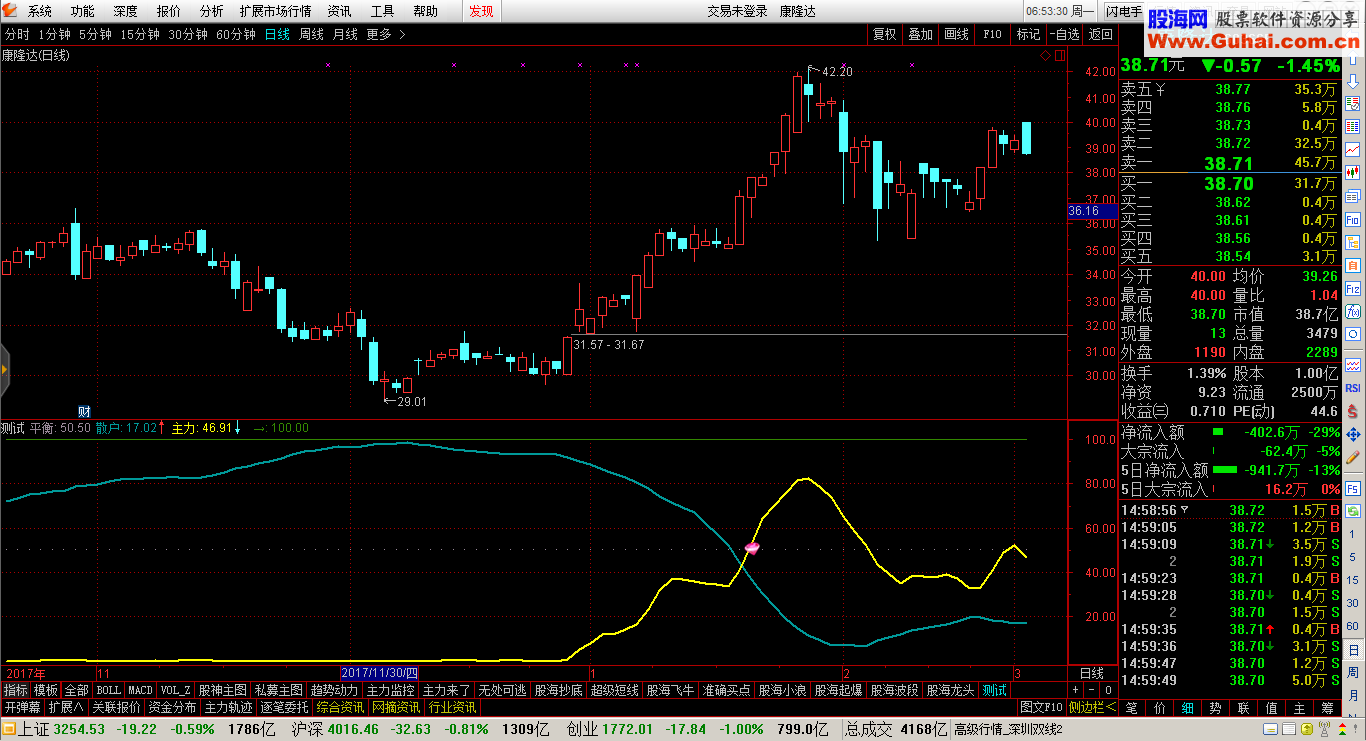Select the 股海抄底 indicator tab
The height and width of the screenshot is (741, 1366).
[x=558, y=690]
